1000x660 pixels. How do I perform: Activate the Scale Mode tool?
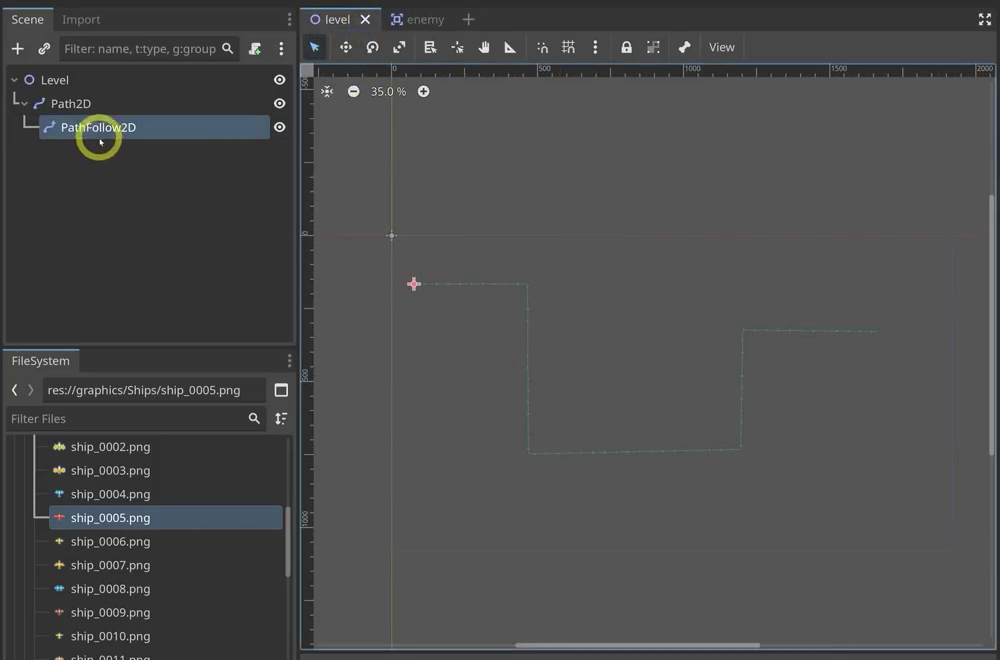pyautogui.click(x=399, y=47)
